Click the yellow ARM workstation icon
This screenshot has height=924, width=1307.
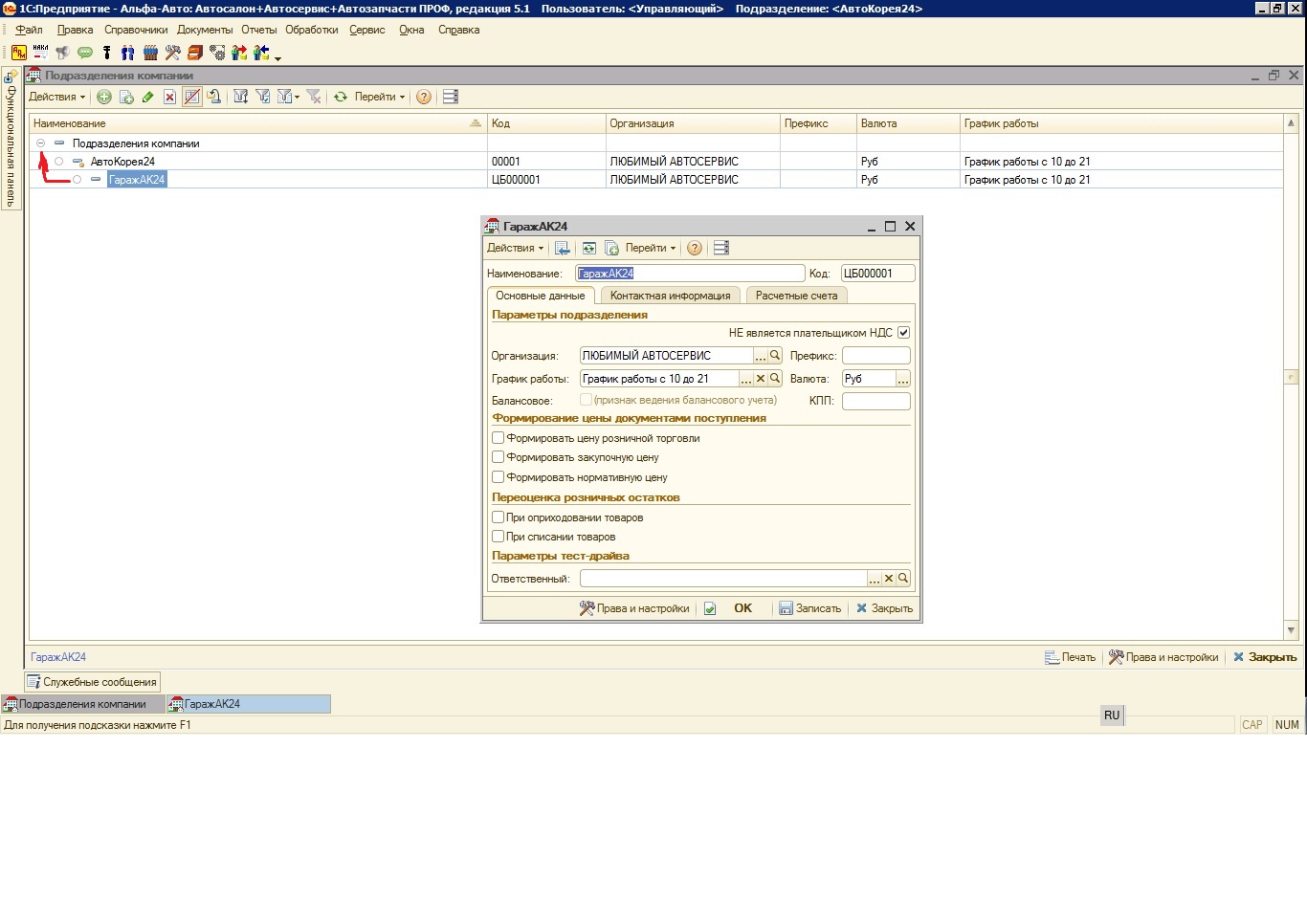[19, 53]
